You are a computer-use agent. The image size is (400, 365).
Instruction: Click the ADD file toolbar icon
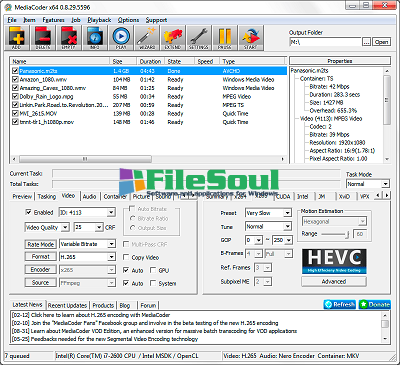17,38
